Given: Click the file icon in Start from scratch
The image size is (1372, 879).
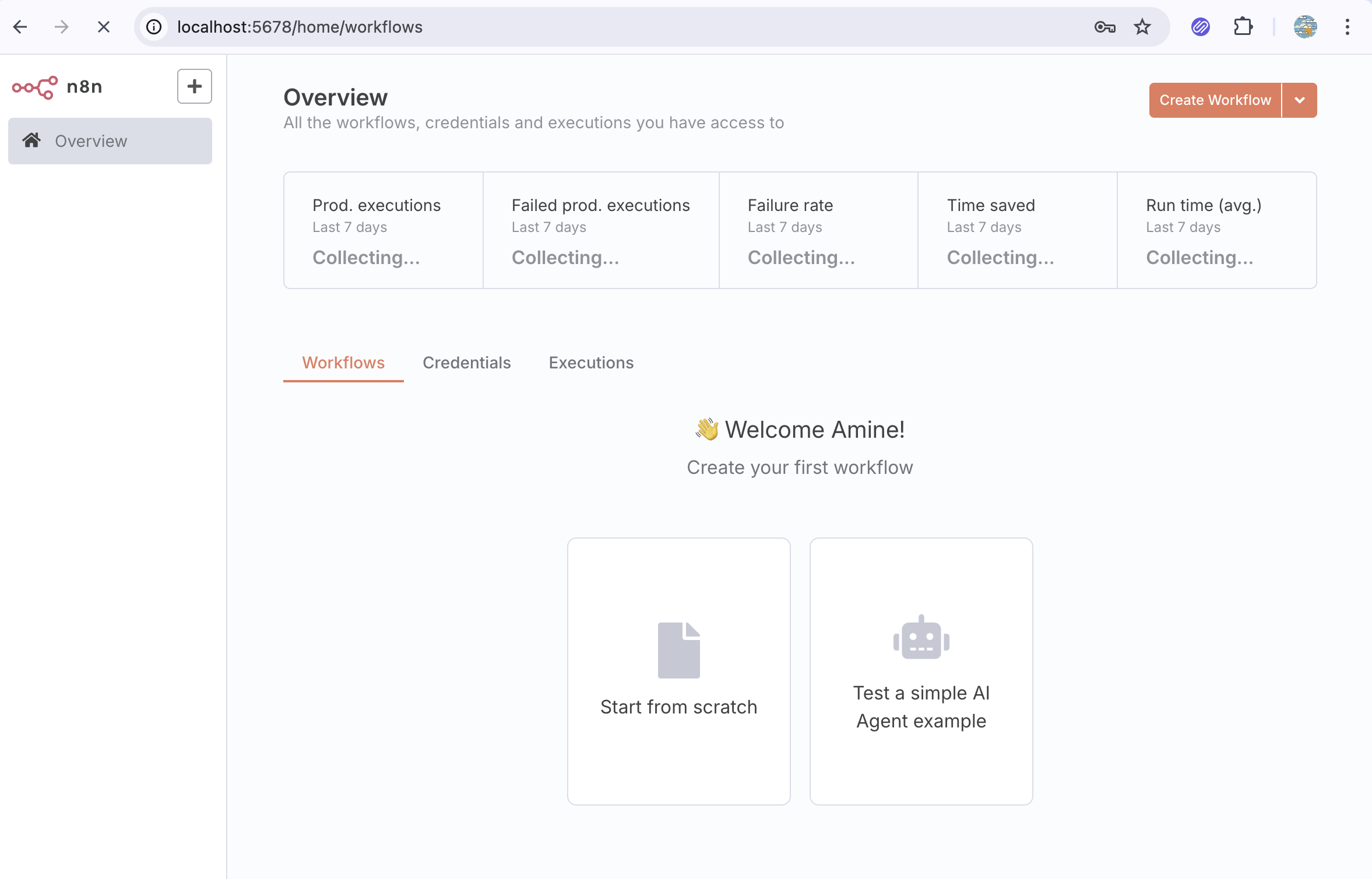Looking at the screenshot, I should coord(679,650).
